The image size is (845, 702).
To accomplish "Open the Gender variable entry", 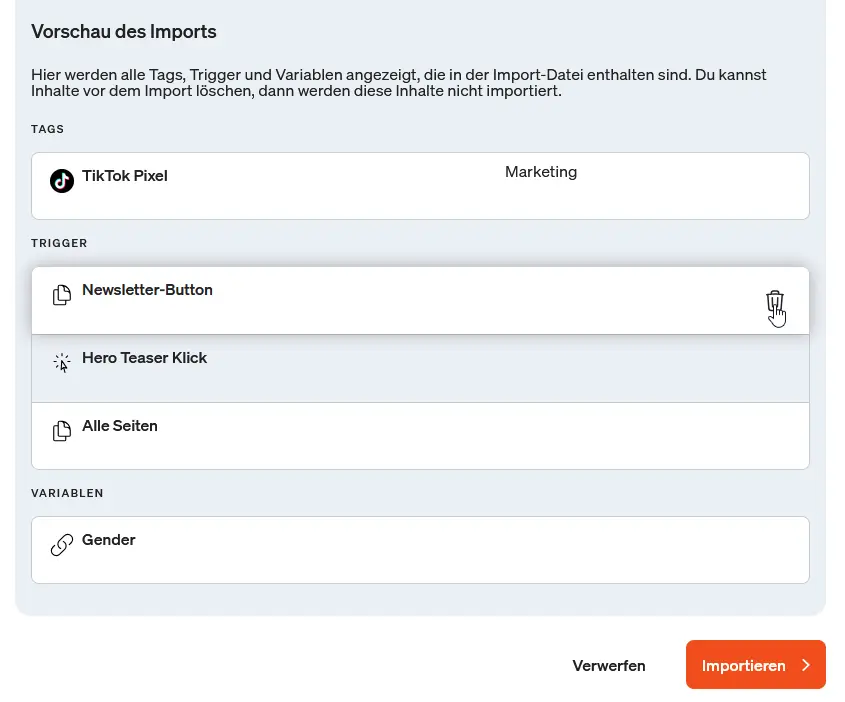I will (x=109, y=540).
